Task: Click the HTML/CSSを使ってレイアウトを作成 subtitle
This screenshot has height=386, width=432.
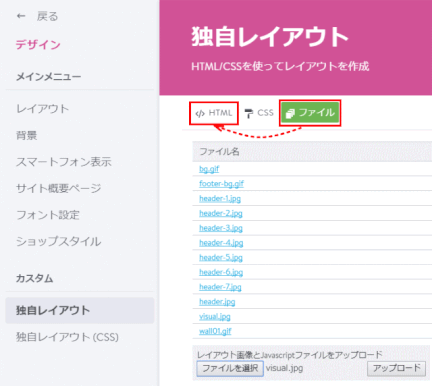Action: tap(280, 66)
